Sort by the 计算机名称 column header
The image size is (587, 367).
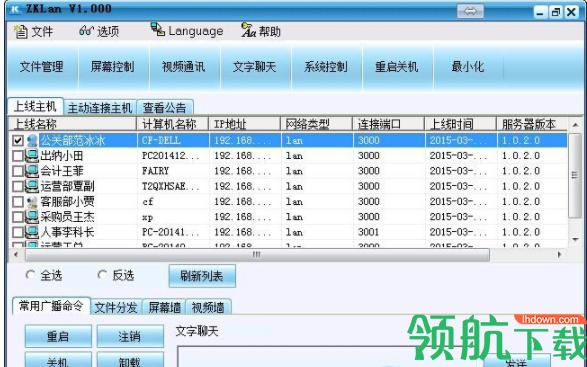pos(173,124)
